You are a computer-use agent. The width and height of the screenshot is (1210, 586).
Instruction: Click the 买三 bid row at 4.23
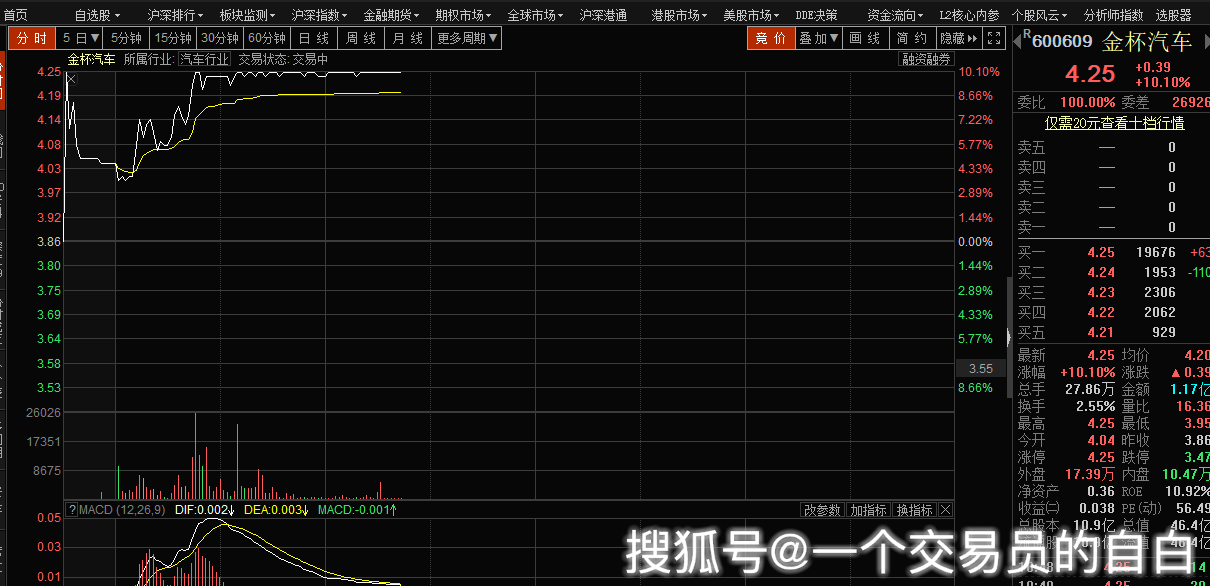coord(1112,292)
